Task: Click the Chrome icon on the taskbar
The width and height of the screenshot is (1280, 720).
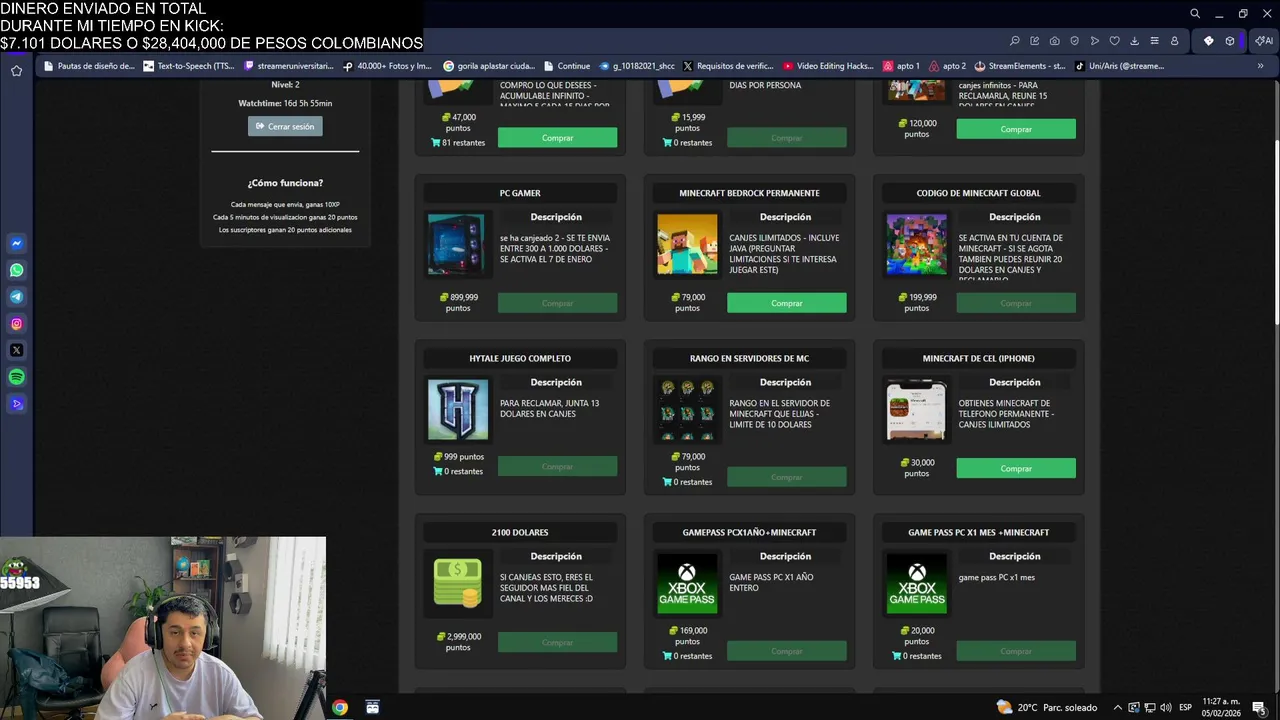Action: [x=340, y=707]
